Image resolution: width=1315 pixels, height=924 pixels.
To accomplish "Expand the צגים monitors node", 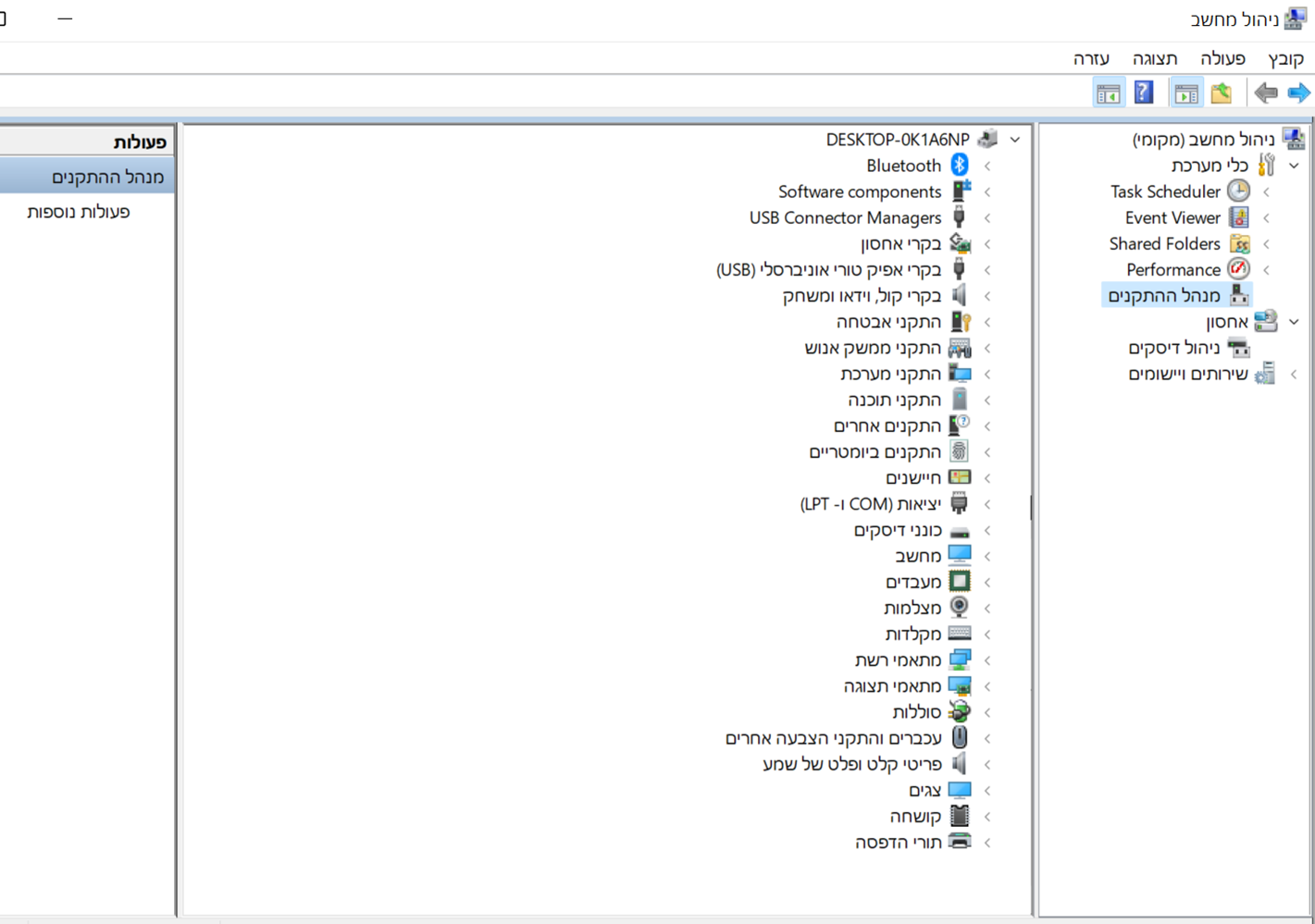I will click(x=987, y=791).
